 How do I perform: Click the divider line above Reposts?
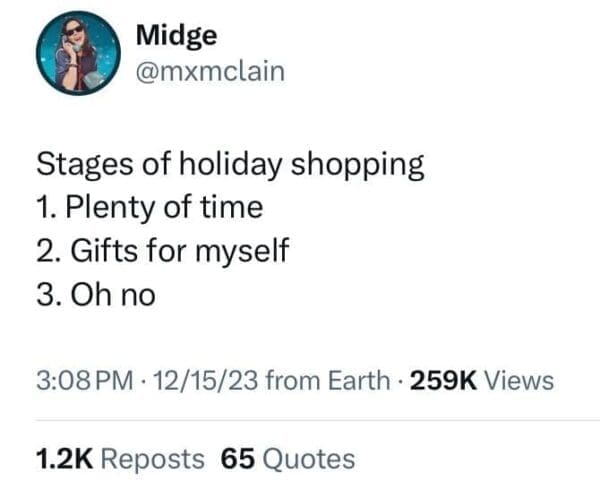pyautogui.click(x=300, y=421)
